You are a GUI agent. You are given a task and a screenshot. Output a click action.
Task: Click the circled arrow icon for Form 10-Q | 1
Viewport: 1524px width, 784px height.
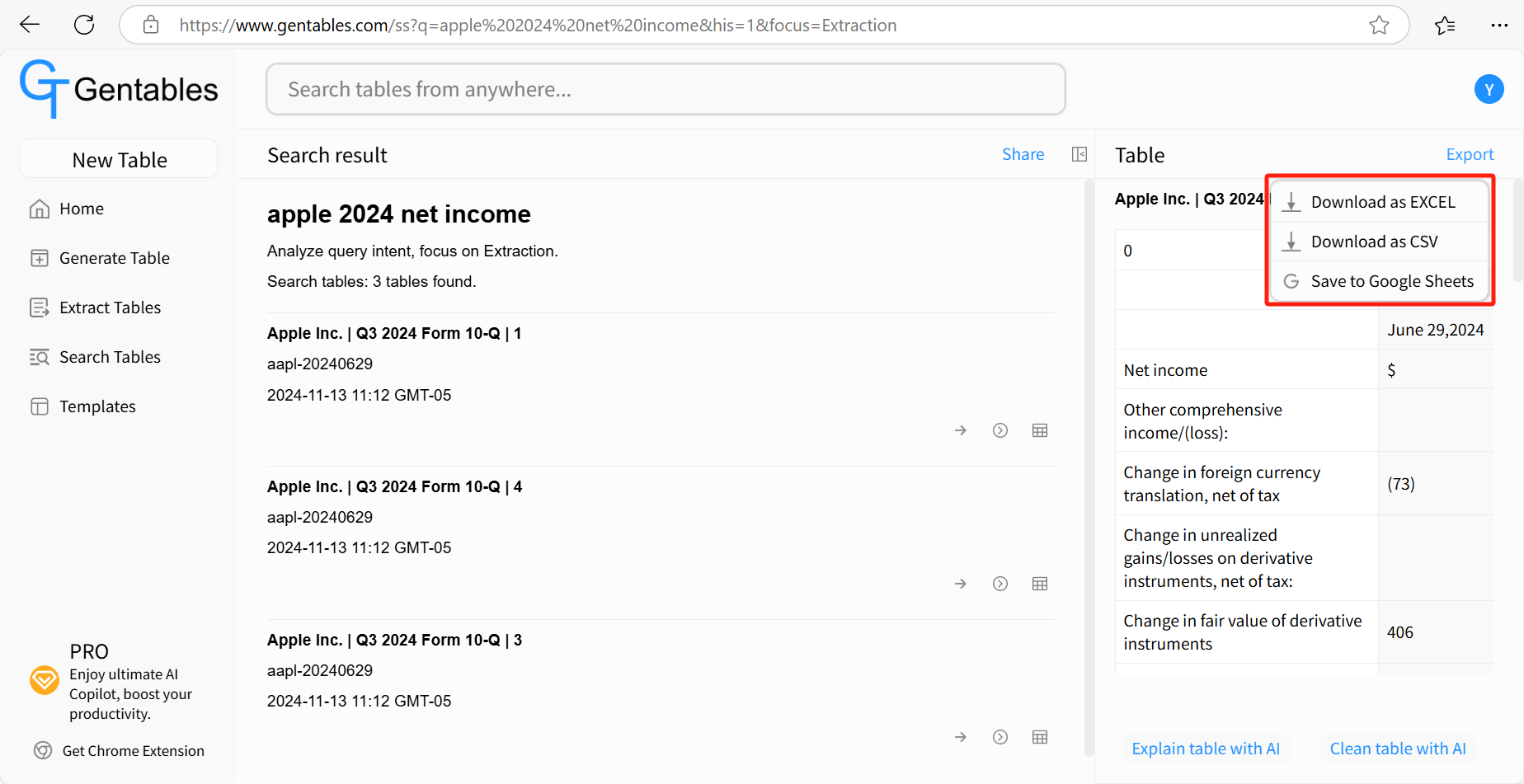click(1000, 430)
